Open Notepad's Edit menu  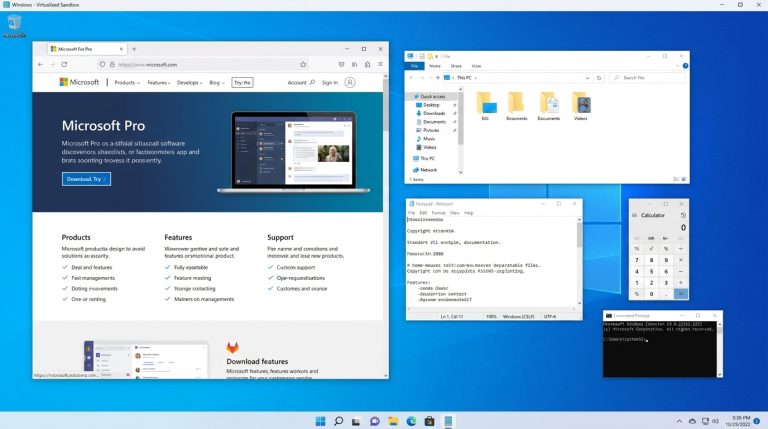point(423,213)
